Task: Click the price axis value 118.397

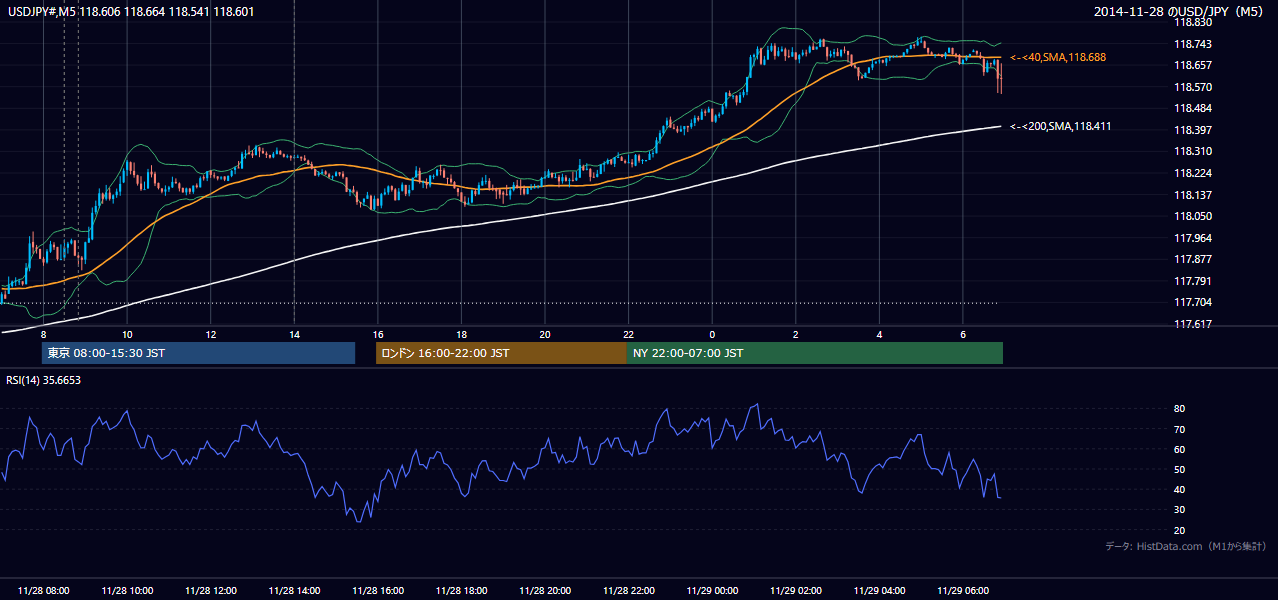Action: coord(1191,130)
